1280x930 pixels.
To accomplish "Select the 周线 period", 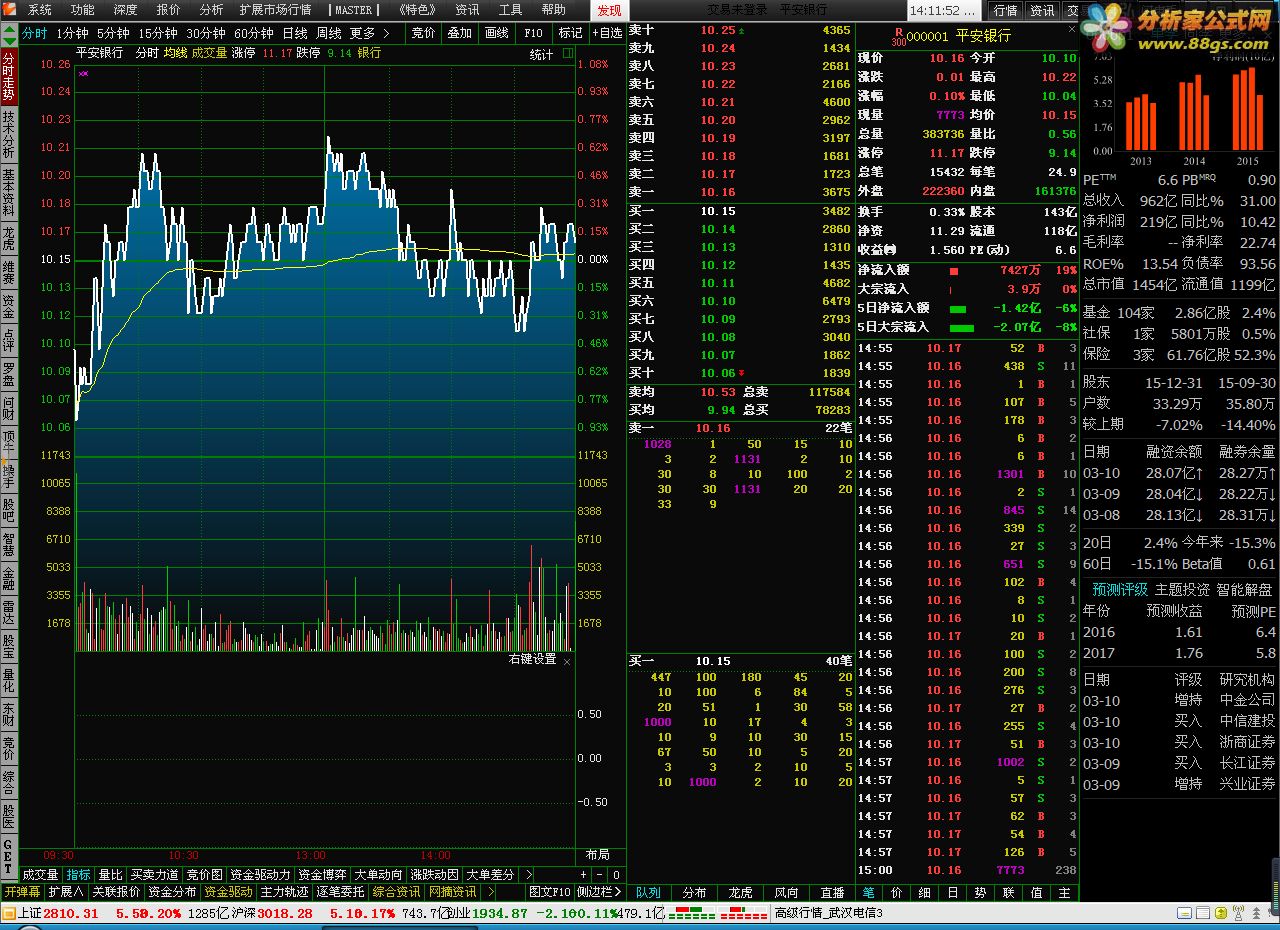I will tap(329, 33).
